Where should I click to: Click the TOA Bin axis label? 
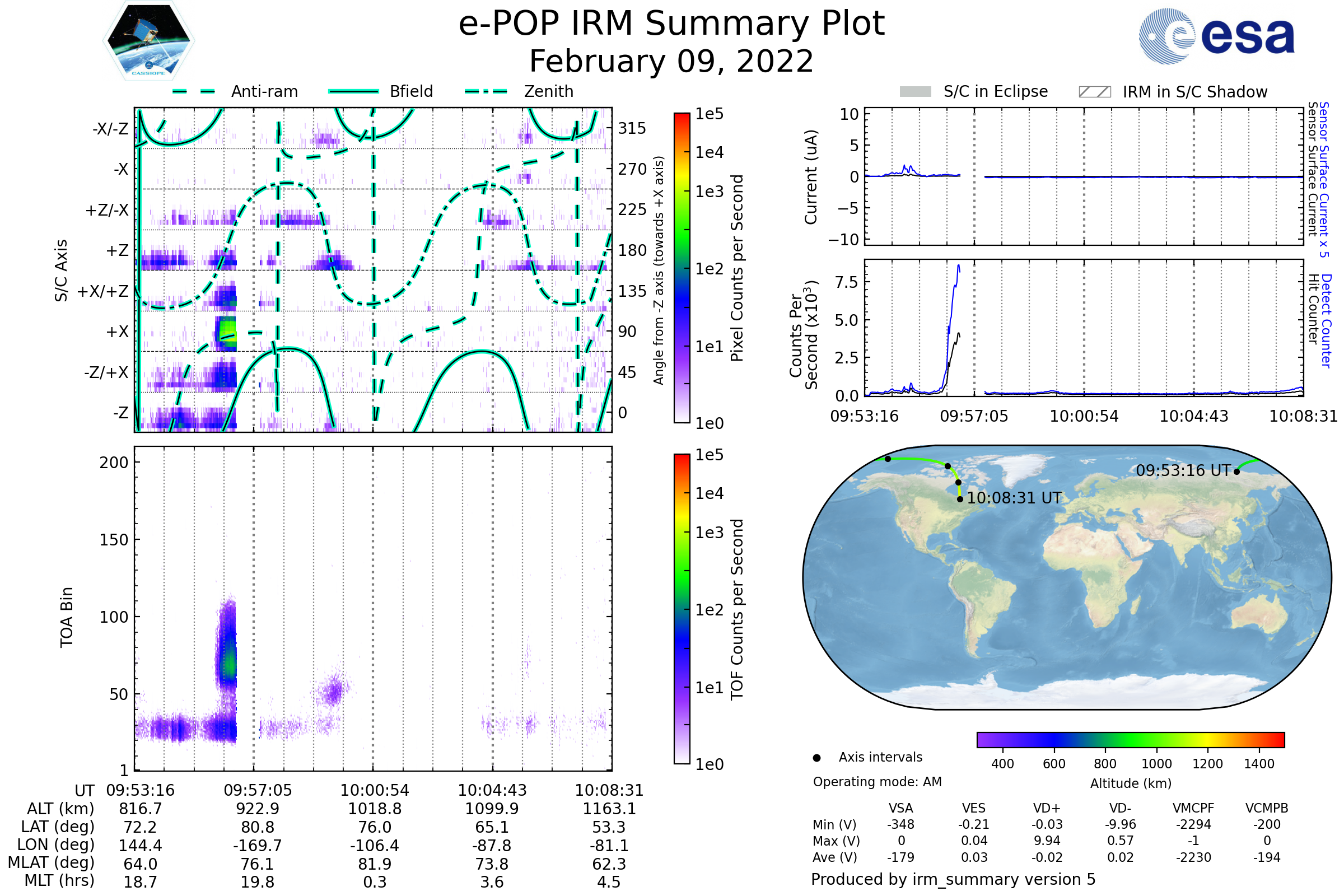67,617
